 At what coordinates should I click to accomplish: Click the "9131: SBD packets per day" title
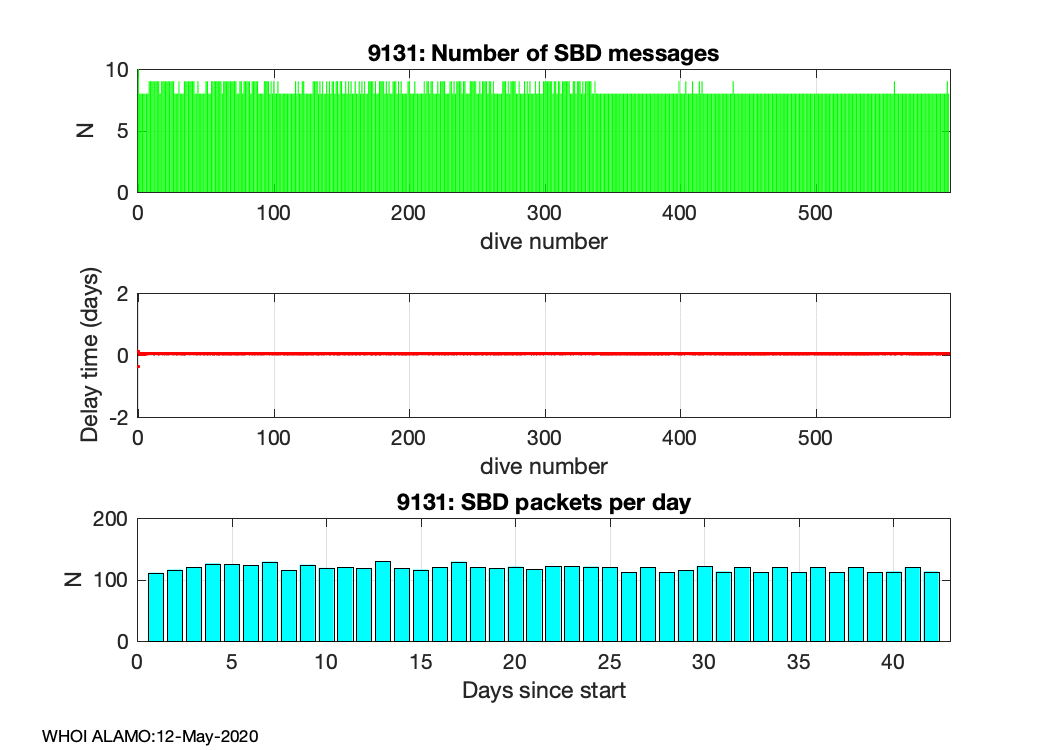pyautogui.click(x=543, y=503)
